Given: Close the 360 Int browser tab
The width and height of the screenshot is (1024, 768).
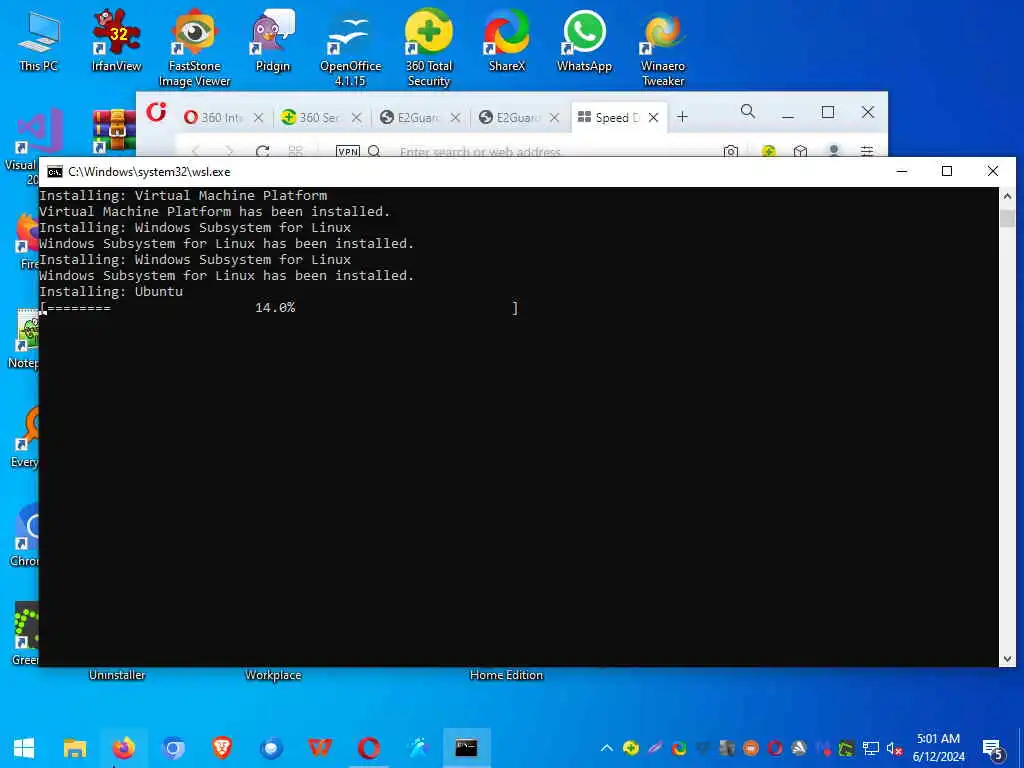Looking at the screenshot, I should [259, 118].
